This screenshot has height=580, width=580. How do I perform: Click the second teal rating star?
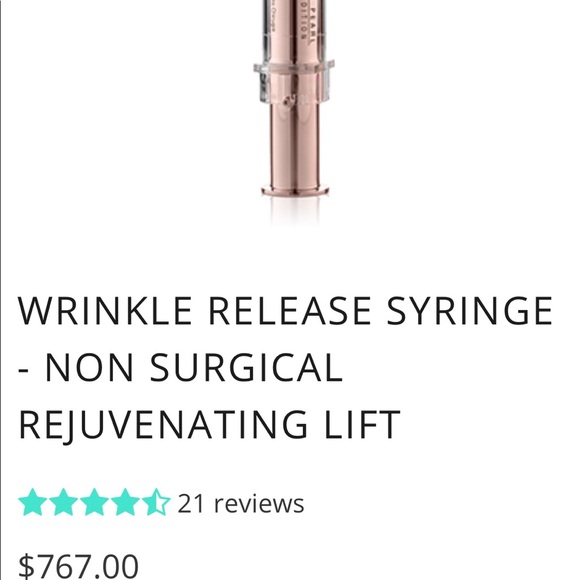pyautogui.click(x=63, y=502)
